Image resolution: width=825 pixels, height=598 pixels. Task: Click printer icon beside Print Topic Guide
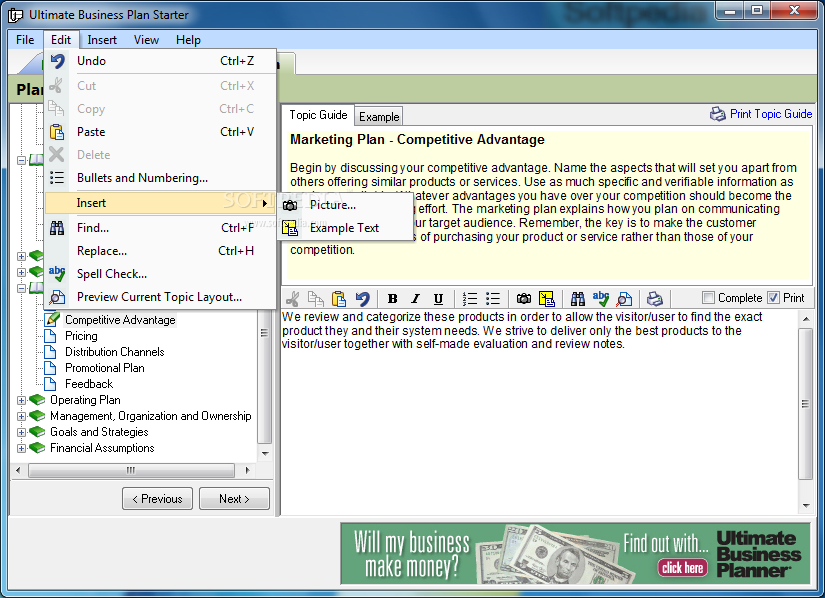(x=718, y=114)
